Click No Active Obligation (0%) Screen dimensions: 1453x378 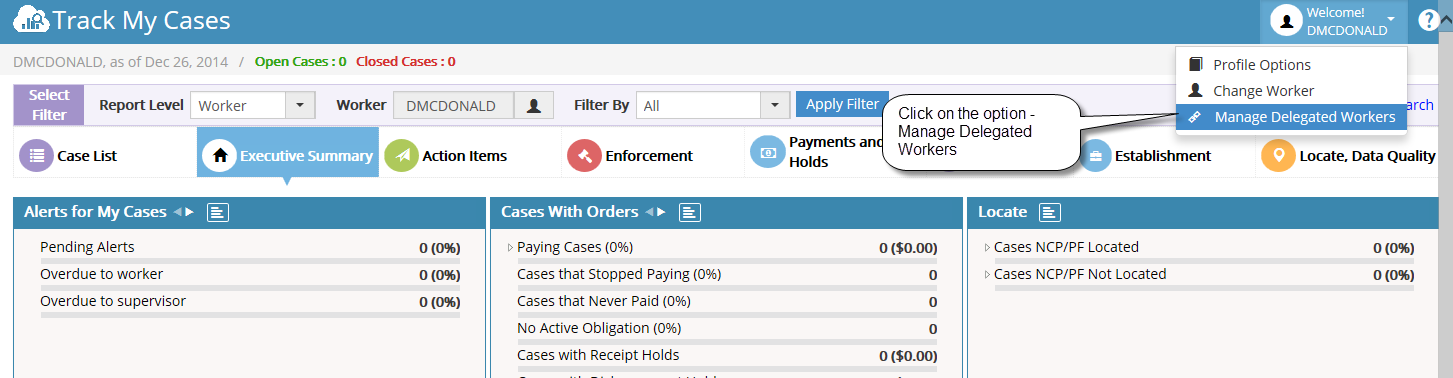(x=599, y=328)
